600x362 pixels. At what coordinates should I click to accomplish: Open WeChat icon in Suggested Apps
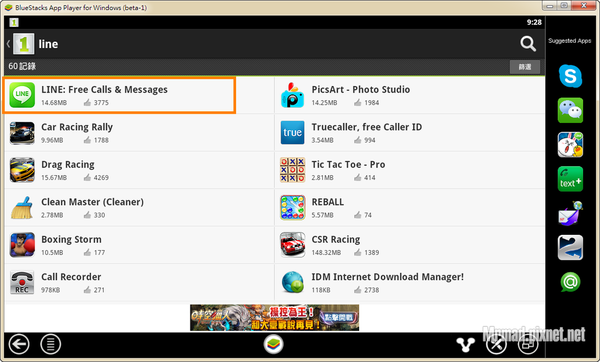[570, 111]
